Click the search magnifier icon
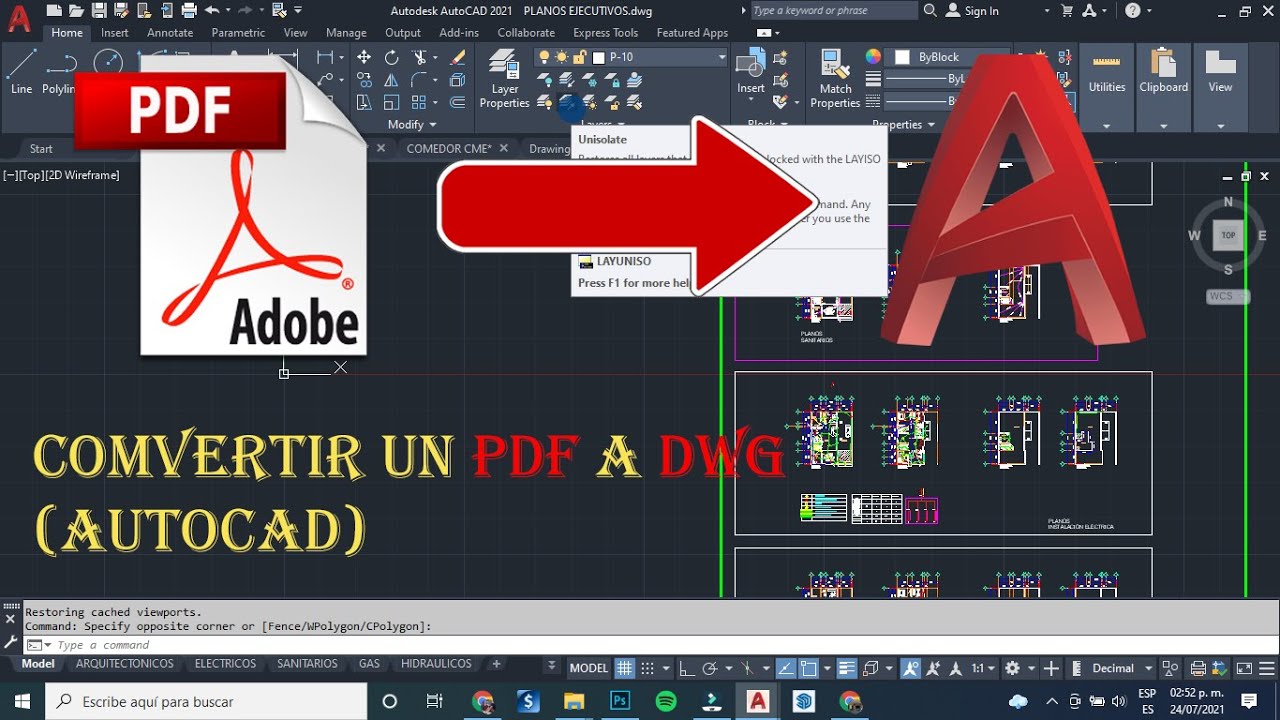 (x=930, y=10)
